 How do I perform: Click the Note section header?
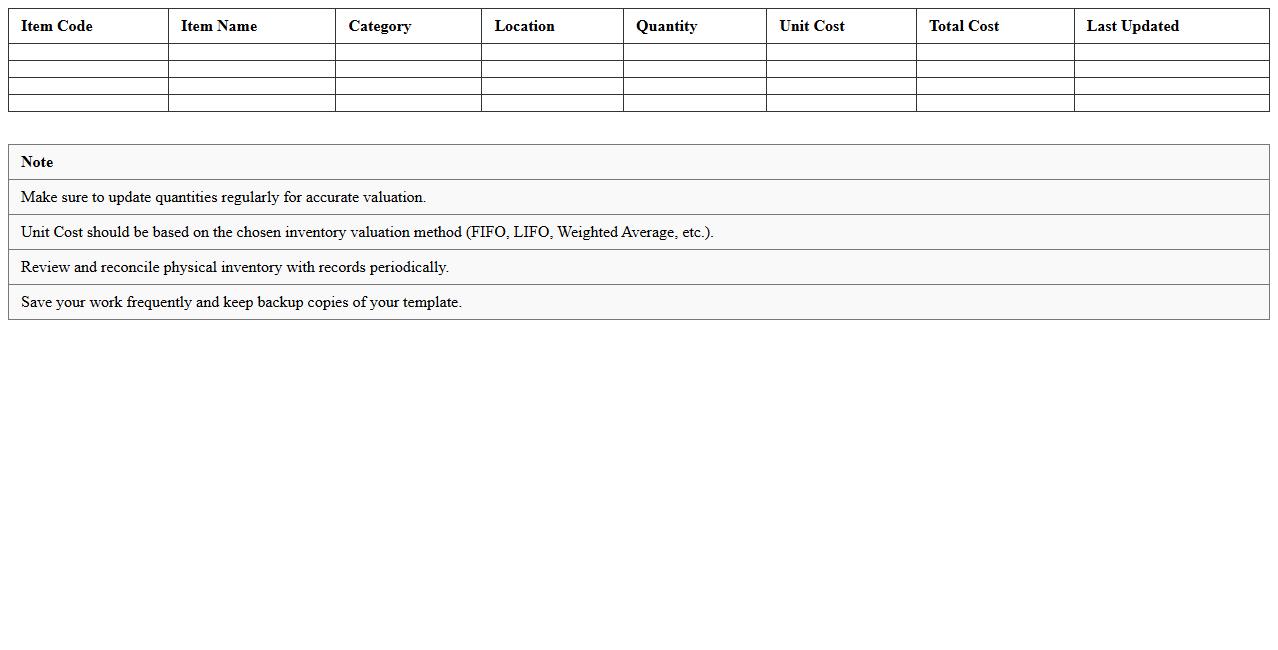37,161
